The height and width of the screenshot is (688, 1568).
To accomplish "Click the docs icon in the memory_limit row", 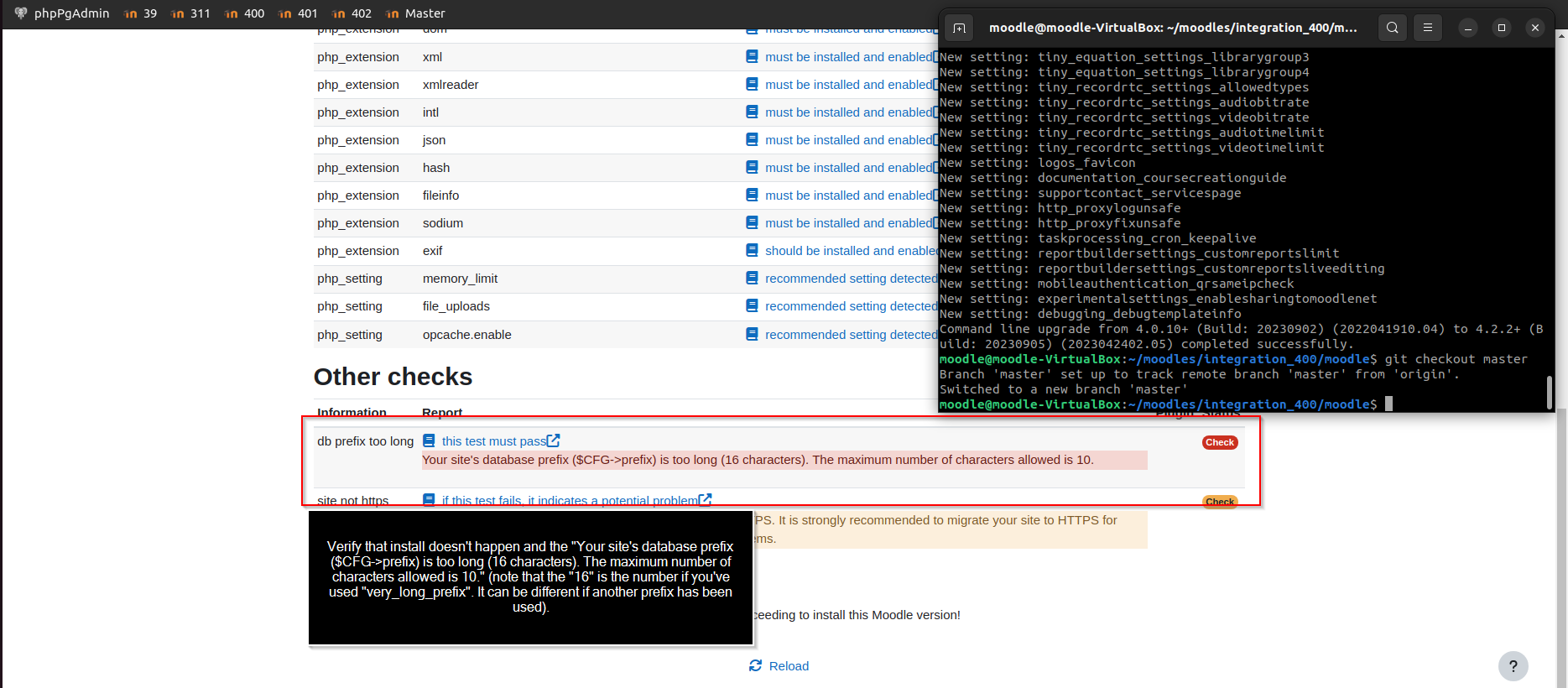I will (752, 278).
